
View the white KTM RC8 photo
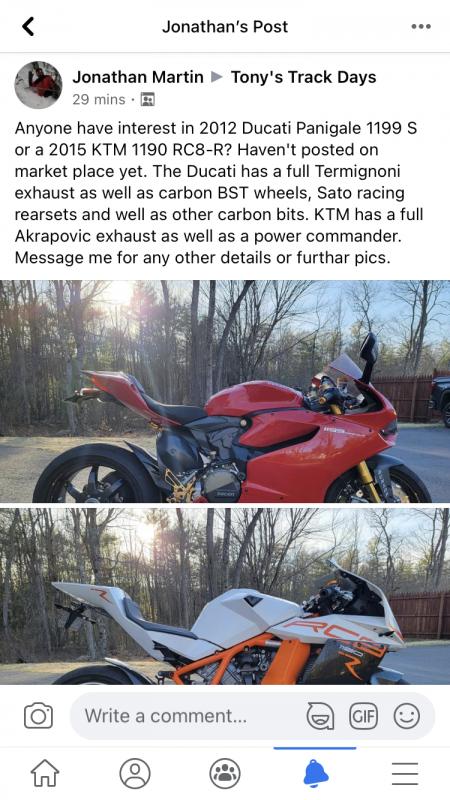[x=225, y=596]
